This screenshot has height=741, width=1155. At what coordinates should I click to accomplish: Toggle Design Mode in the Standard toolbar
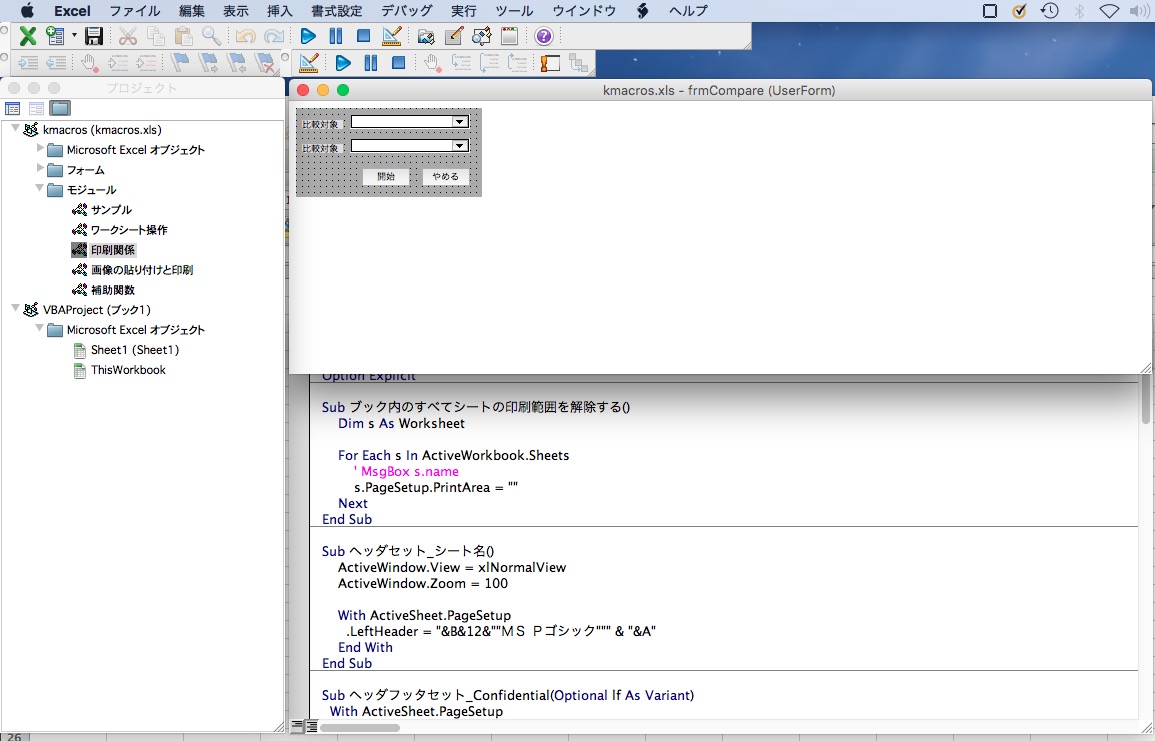click(392, 36)
